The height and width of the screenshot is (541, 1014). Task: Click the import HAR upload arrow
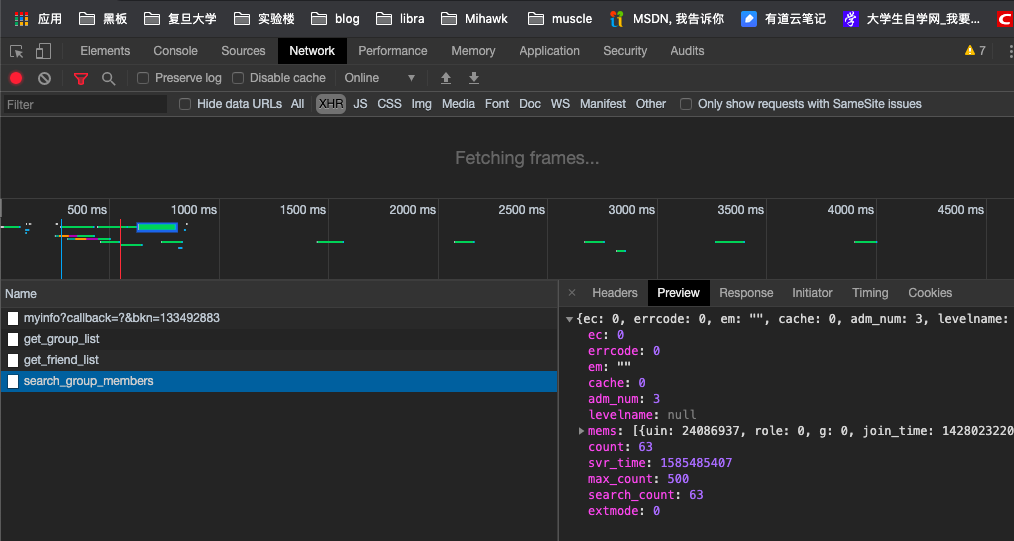tap(446, 78)
